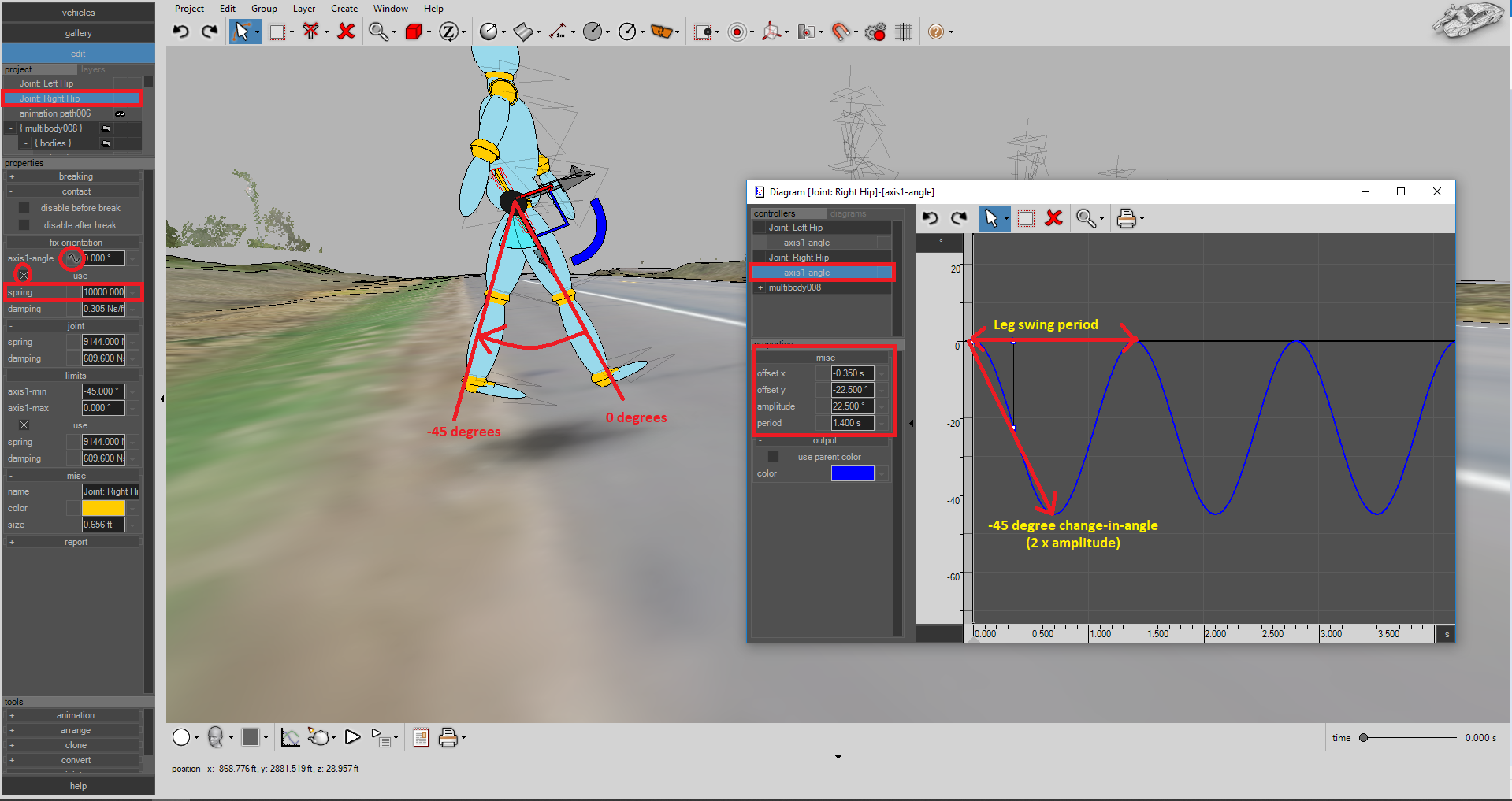Click the orange puzzle-piece icon

[x=662, y=32]
